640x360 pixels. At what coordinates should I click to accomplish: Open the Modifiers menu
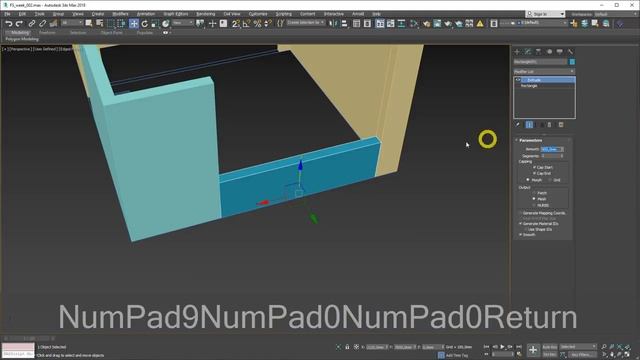[x=120, y=14]
